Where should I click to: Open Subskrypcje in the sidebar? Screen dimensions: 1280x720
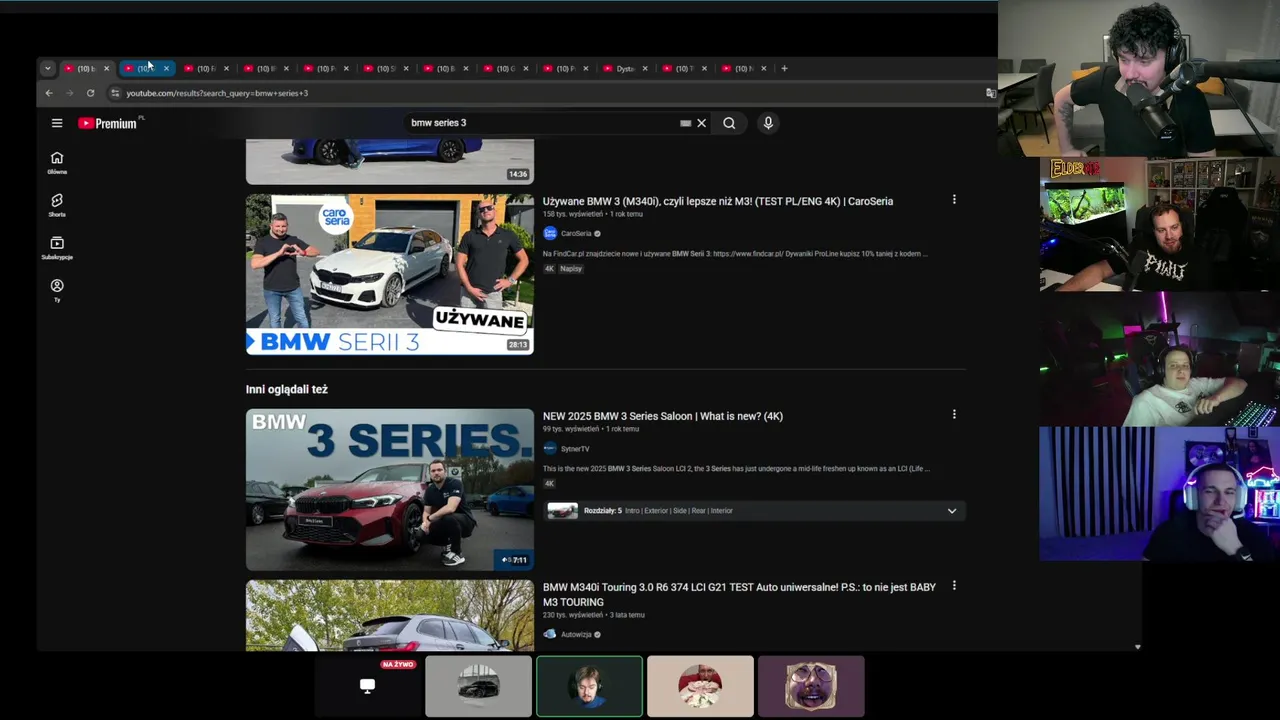57,248
